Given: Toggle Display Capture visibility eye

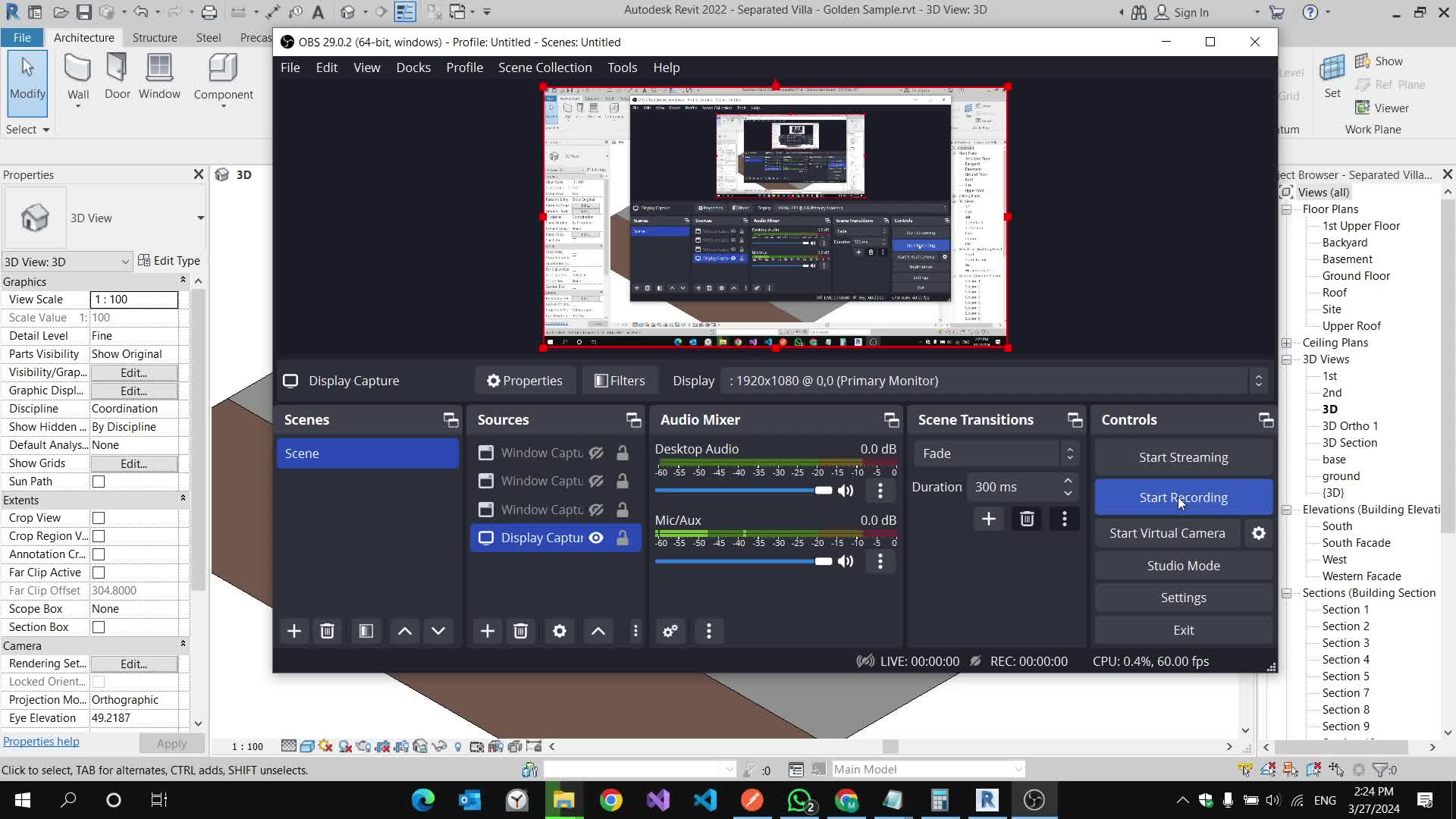Looking at the screenshot, I should pos(597,538).
